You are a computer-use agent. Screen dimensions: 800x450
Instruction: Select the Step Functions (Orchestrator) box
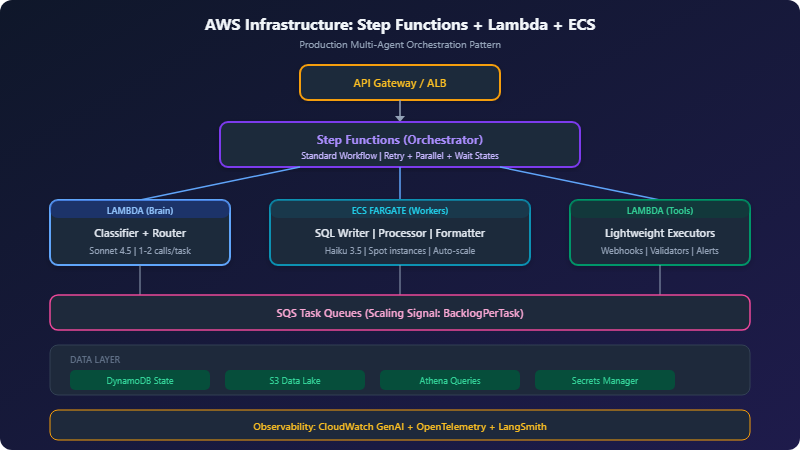[x=399, y=144]
